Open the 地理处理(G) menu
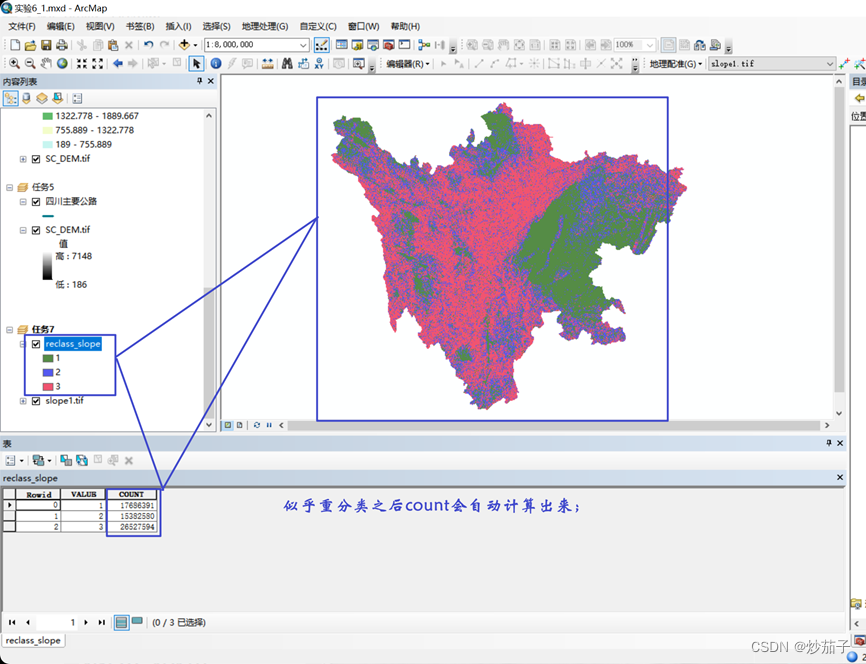Screen dimensions: 866x664 tap(265, 27)
